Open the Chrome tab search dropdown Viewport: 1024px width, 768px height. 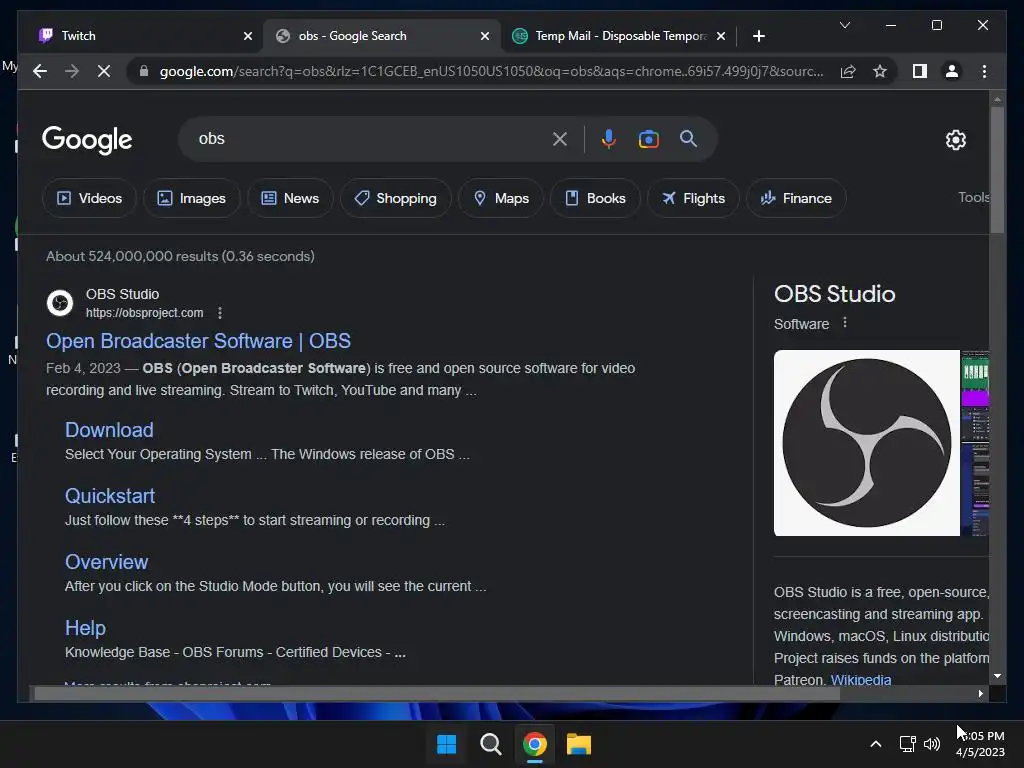844,25
